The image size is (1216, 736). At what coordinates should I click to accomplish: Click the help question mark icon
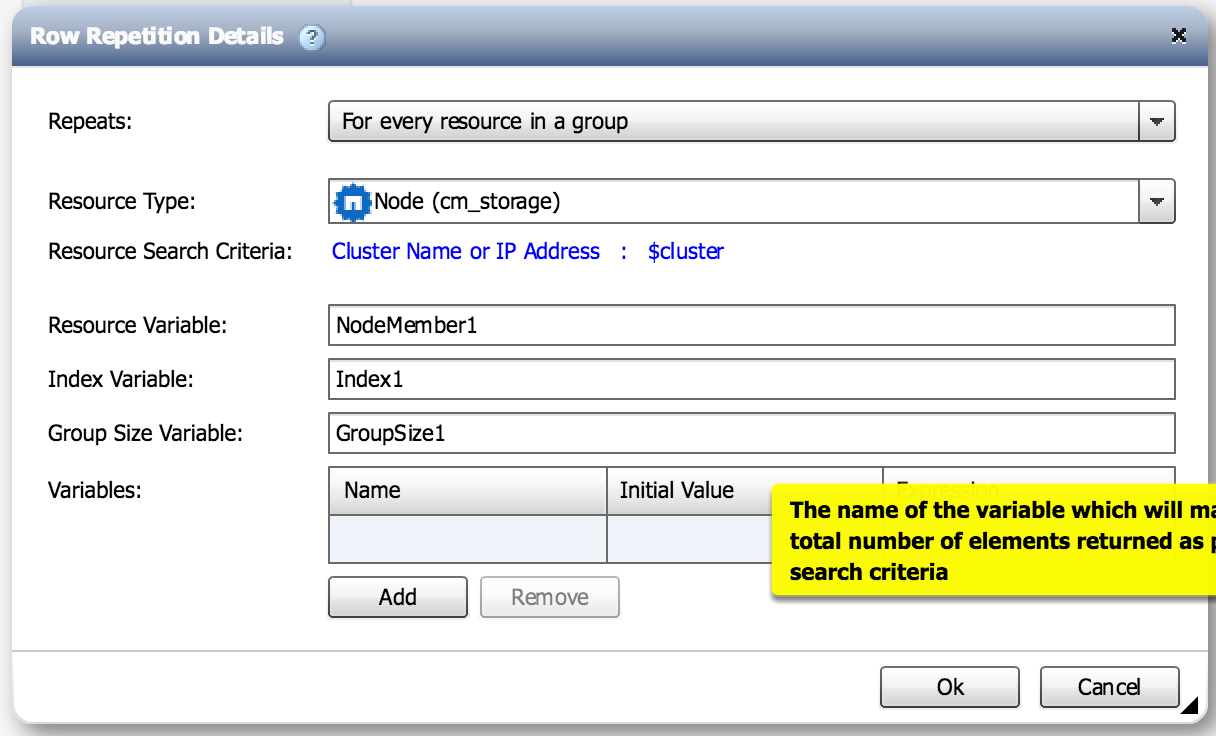(x=312, y=38)
